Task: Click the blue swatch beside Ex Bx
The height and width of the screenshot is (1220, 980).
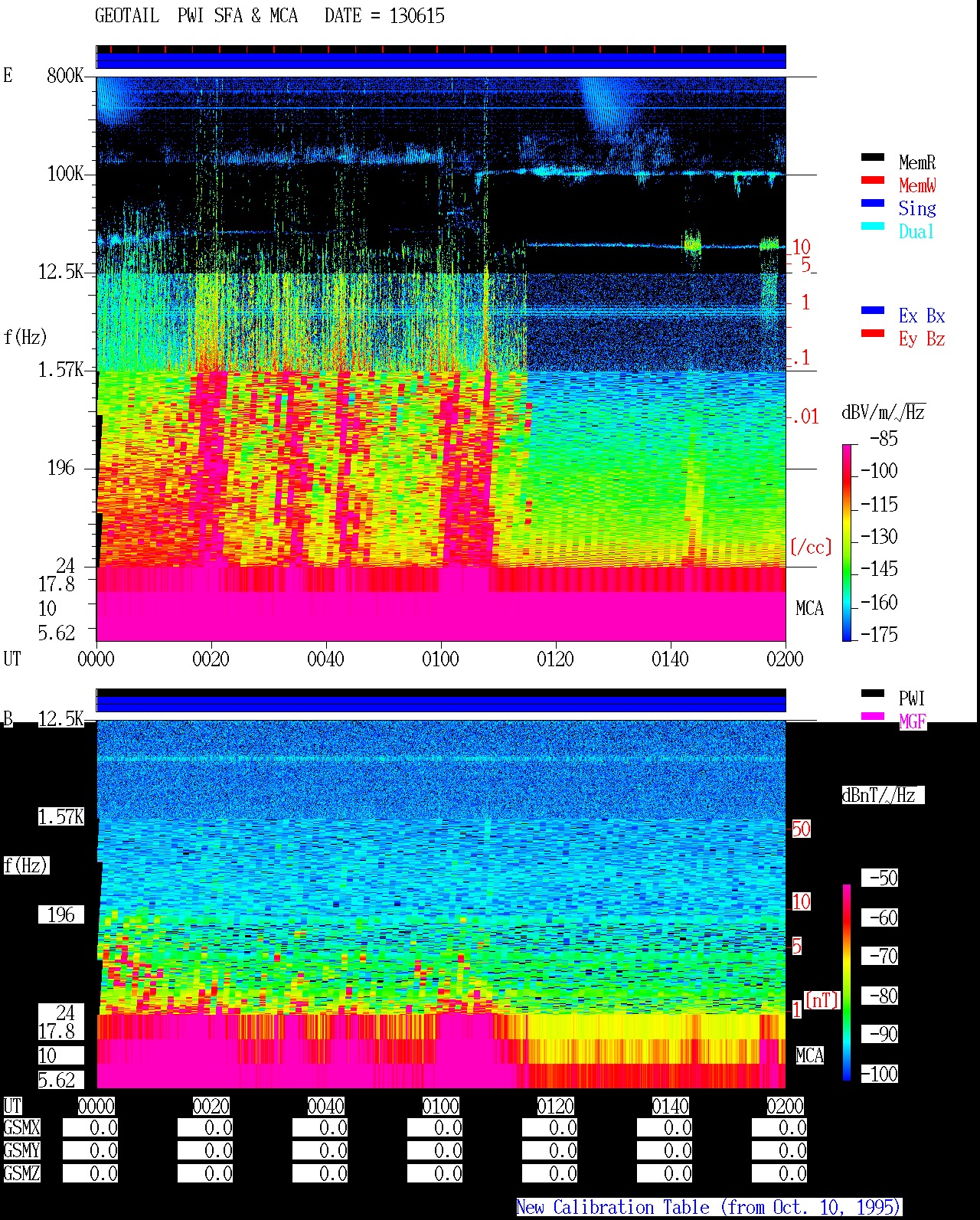Action: tap(873, 311)
